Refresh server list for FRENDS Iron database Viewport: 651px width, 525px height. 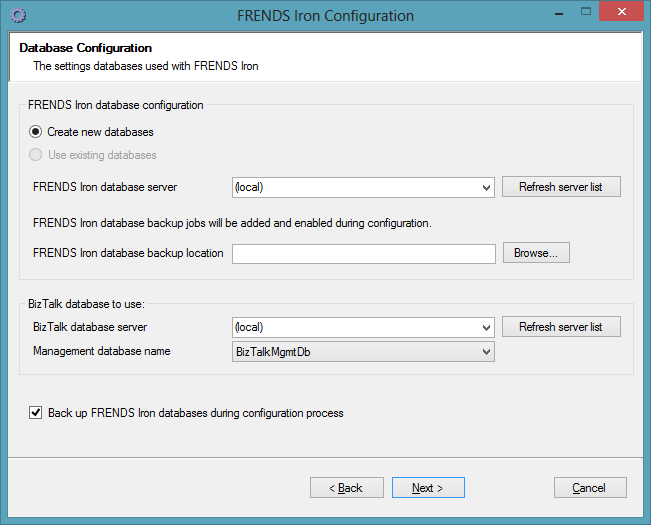[561, 187]
